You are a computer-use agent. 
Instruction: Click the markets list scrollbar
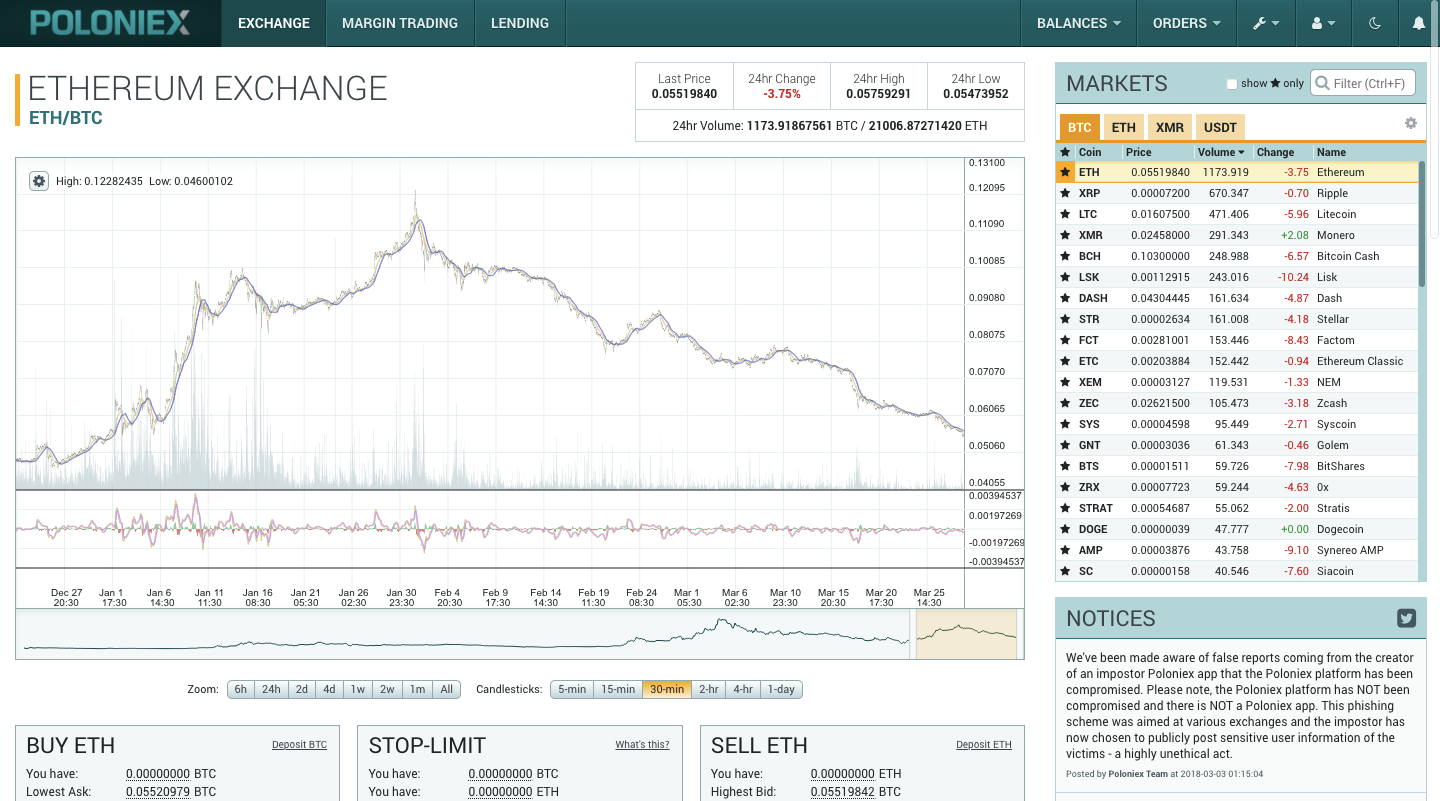pyautogui.click(x=1422, y=225)
